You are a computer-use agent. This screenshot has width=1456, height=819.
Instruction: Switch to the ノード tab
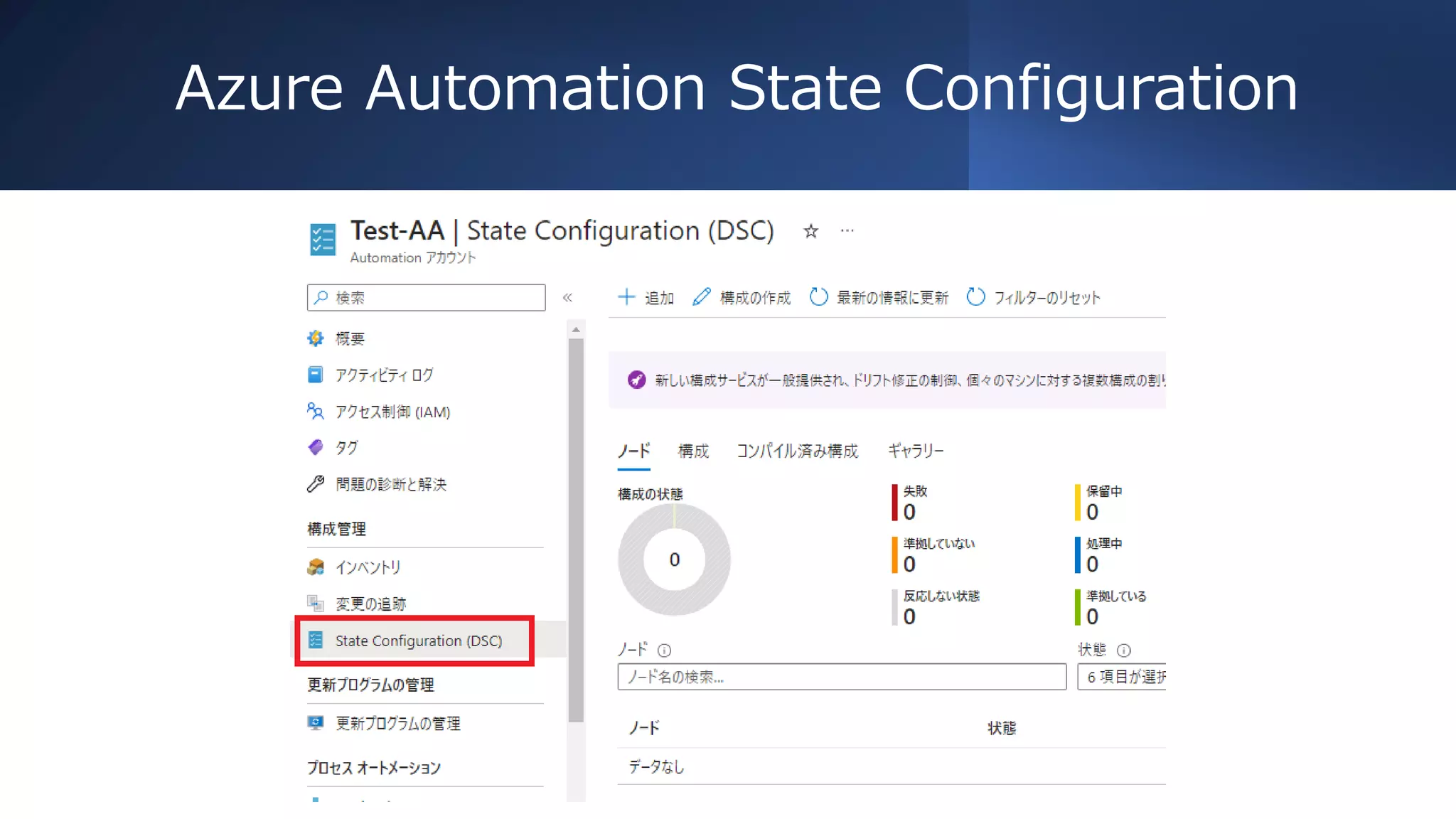[633, 451]
